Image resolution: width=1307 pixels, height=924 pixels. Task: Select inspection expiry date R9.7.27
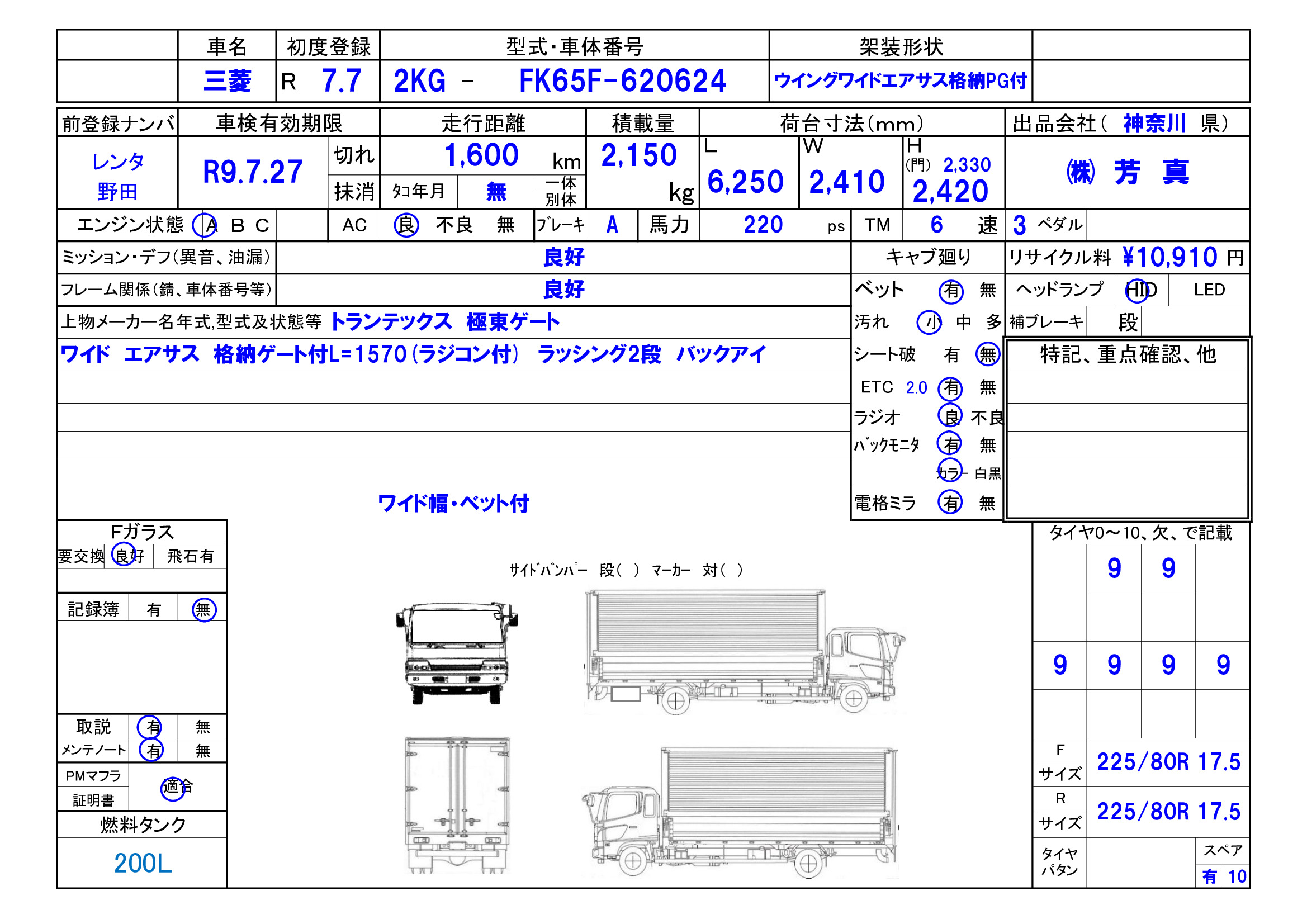253,172
